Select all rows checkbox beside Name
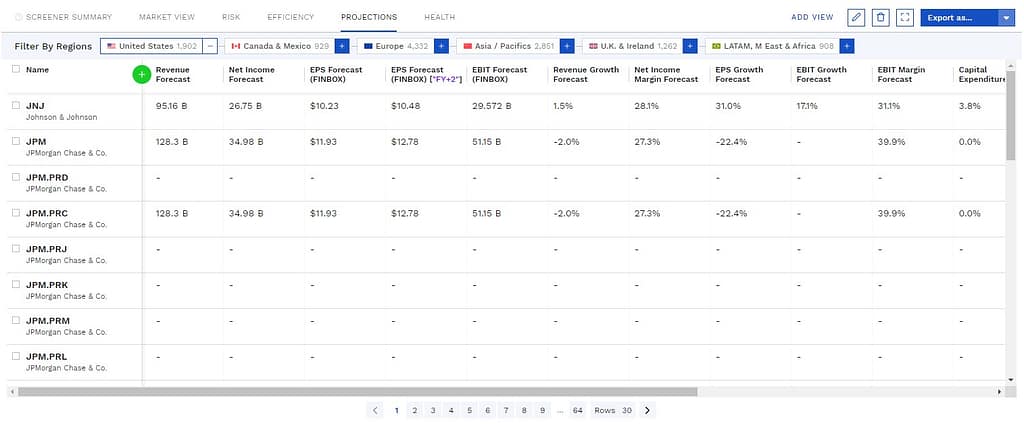This screenshot has height=424, width=1024. coord(16,69)
